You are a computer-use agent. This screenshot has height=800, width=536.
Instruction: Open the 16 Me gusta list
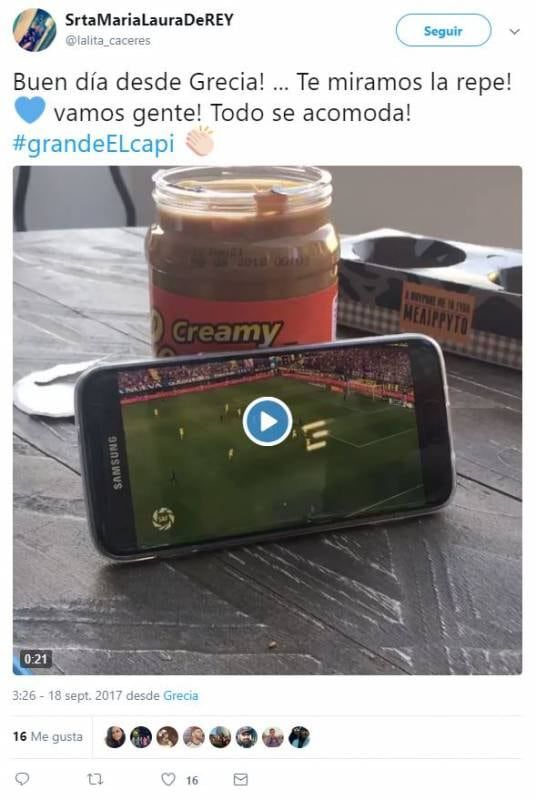pyautogui.click(x=48, y=736)
